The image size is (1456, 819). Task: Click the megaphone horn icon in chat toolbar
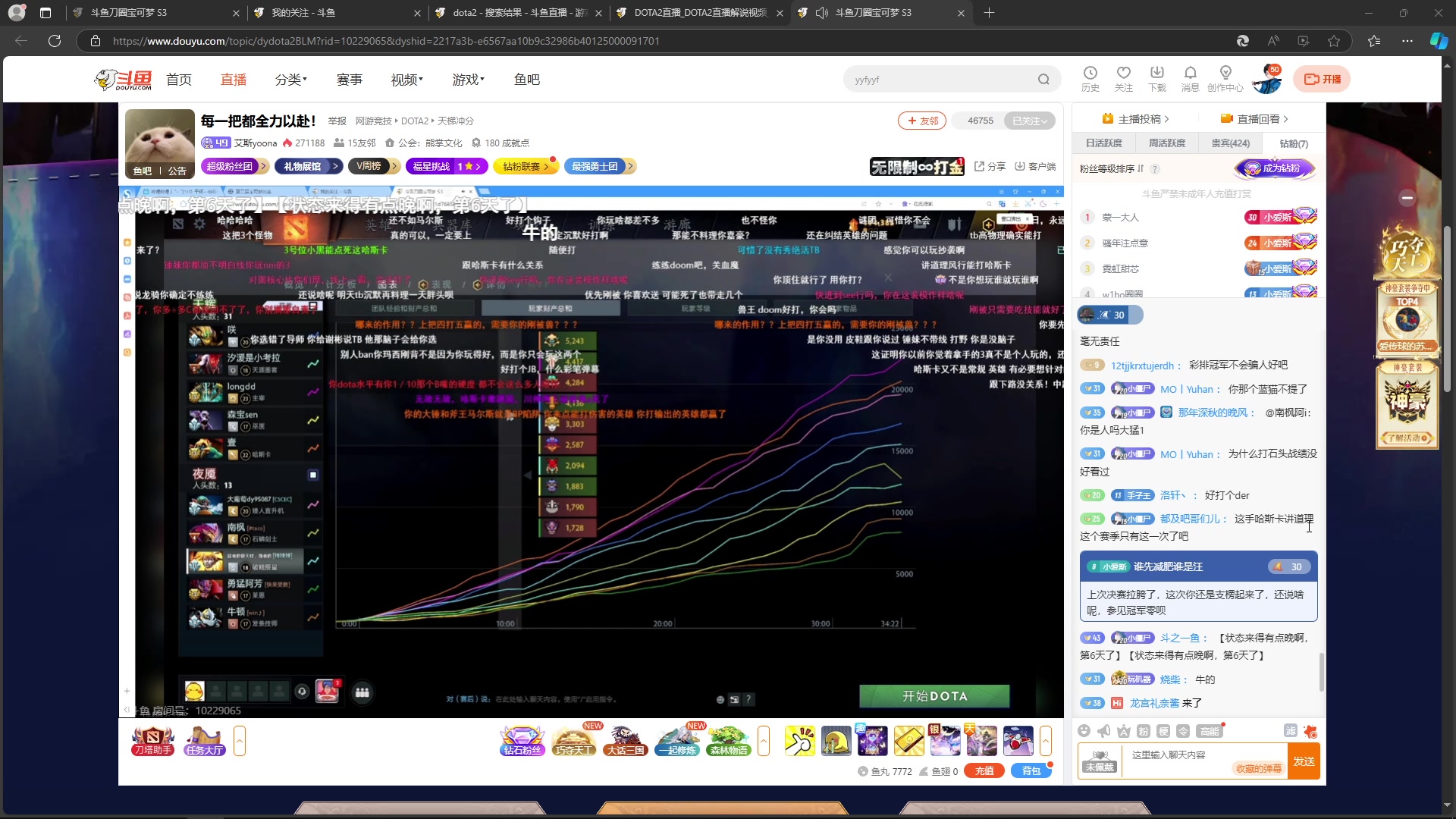click(x=1103, y=731)
